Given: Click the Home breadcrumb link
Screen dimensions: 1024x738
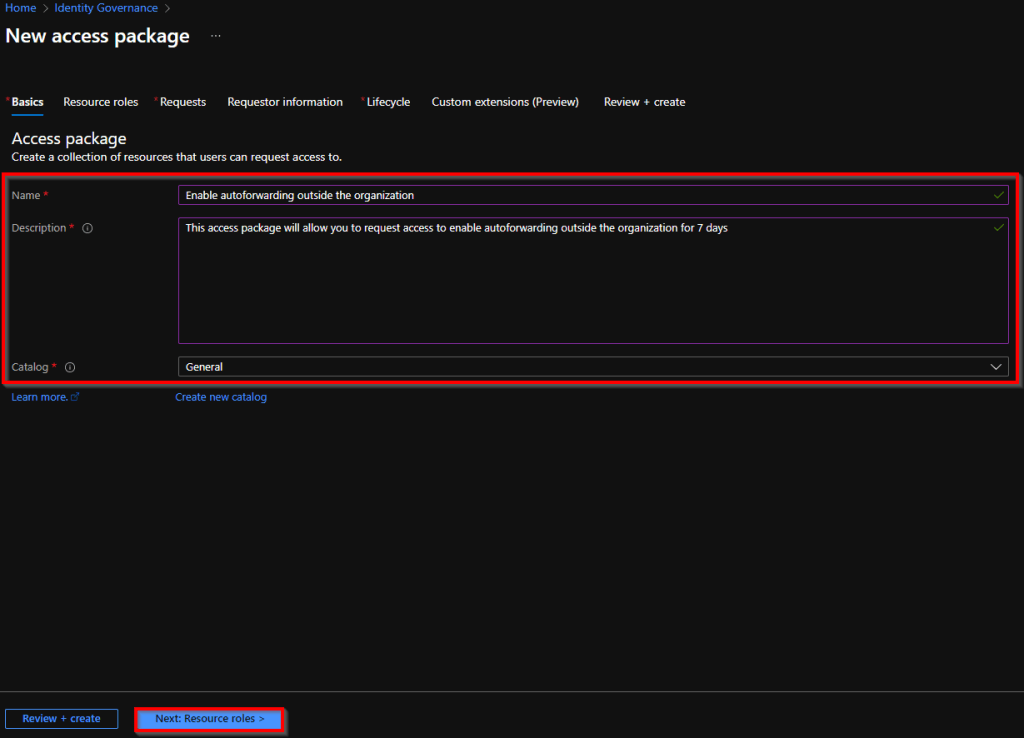Looking at the screenshot, I should pos(21,8).
